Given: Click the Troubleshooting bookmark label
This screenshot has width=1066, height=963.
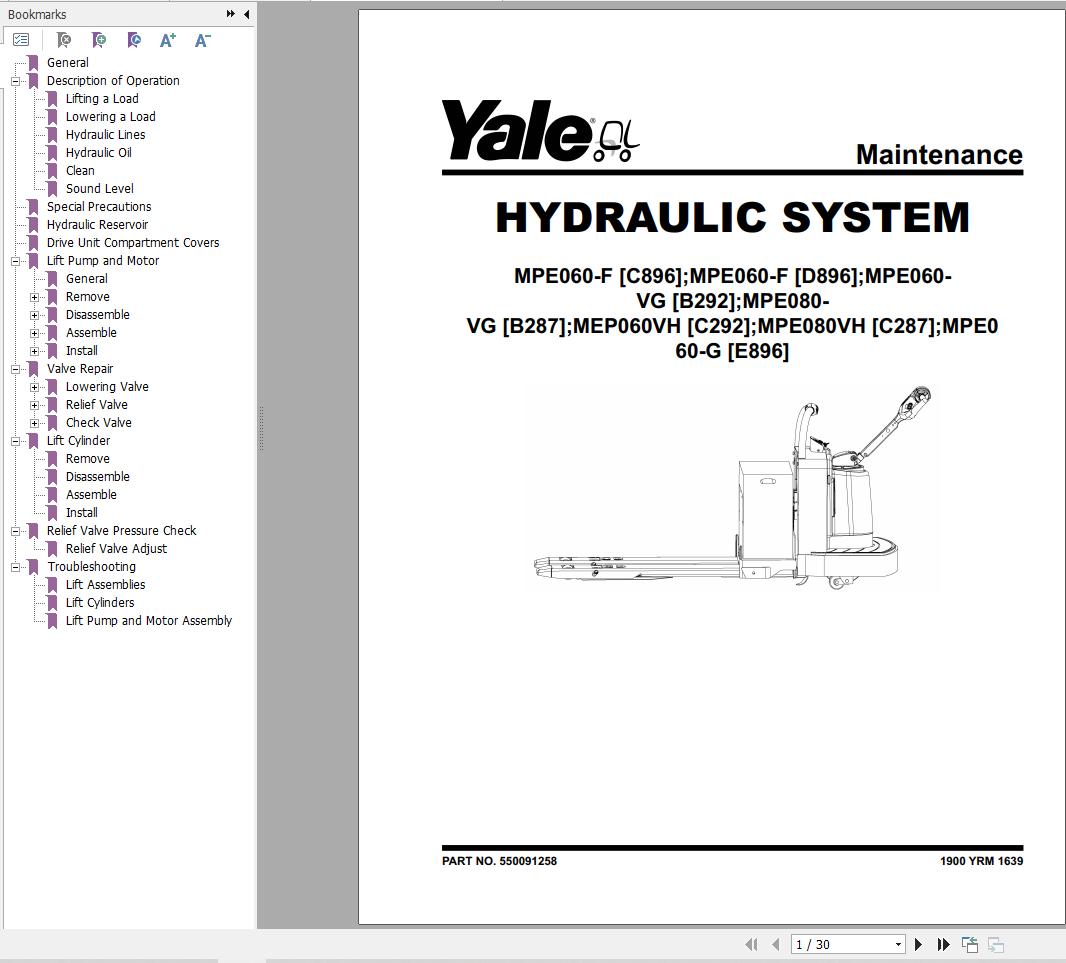Looking at the screenshot, I should 91,567.
